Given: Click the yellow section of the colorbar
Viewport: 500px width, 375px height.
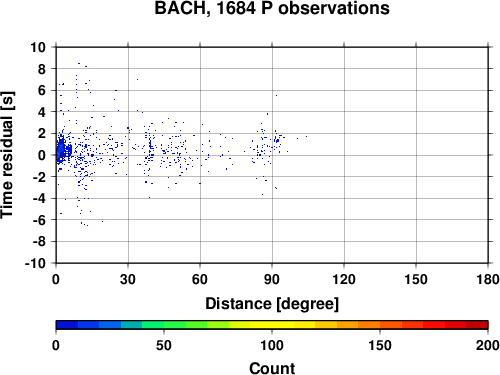Looking at the screenshot, I should [272, 325].
